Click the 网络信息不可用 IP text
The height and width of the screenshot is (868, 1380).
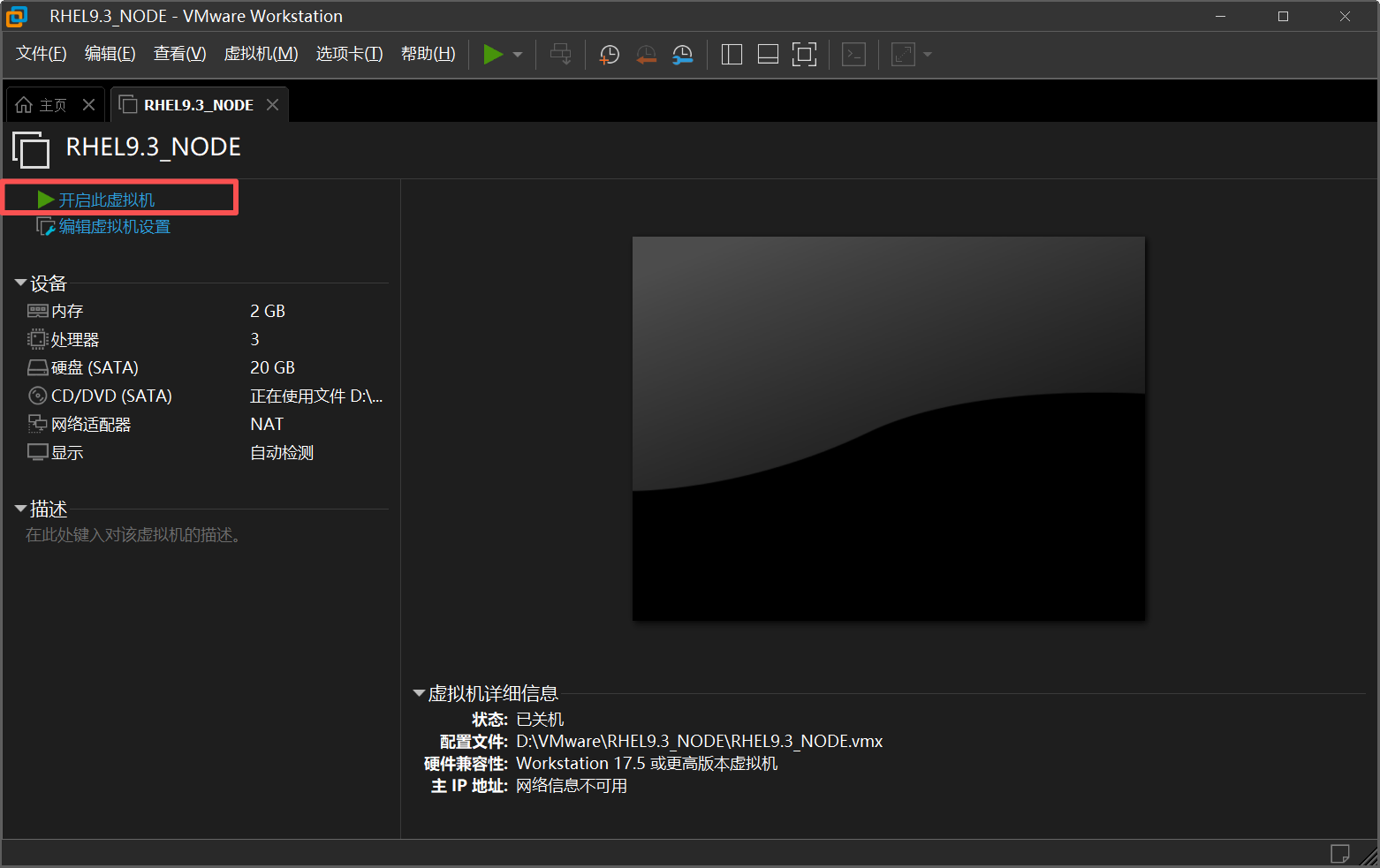click(572, 786)
